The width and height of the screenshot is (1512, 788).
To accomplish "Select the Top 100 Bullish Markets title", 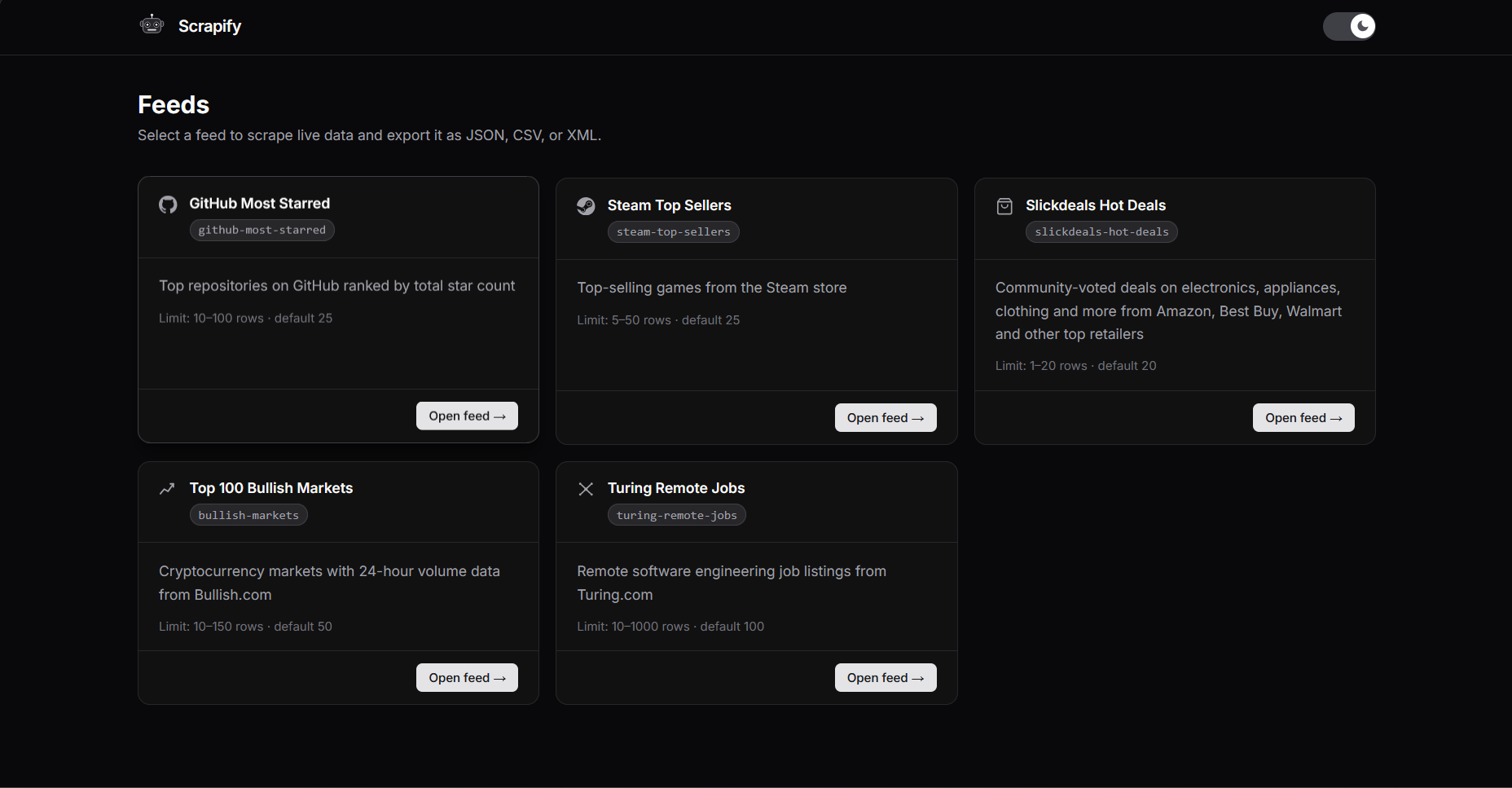I will [271, 488].
